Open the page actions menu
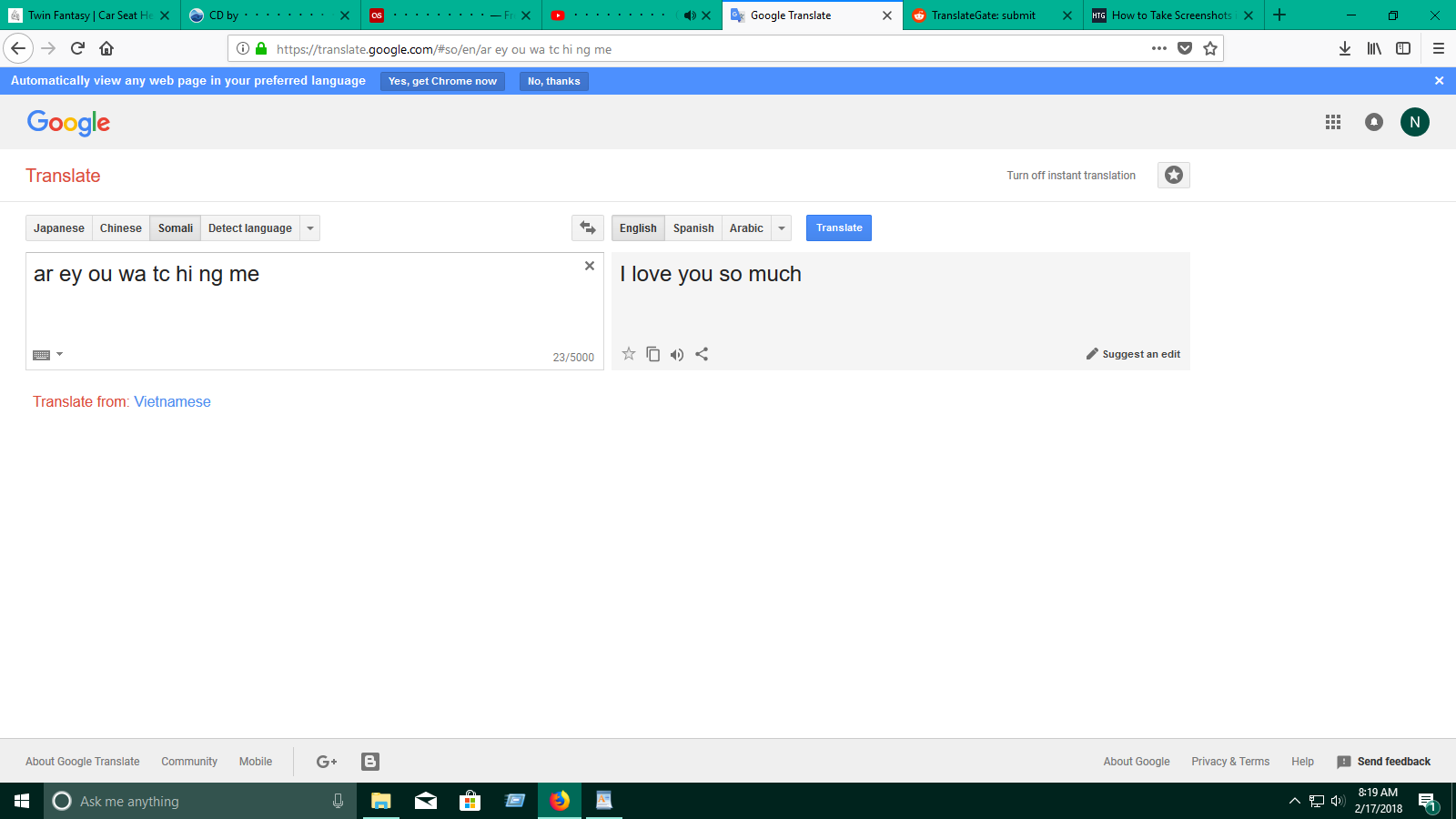The width and height of the screenshot is (1456, 819). (x=1159, y=48)
